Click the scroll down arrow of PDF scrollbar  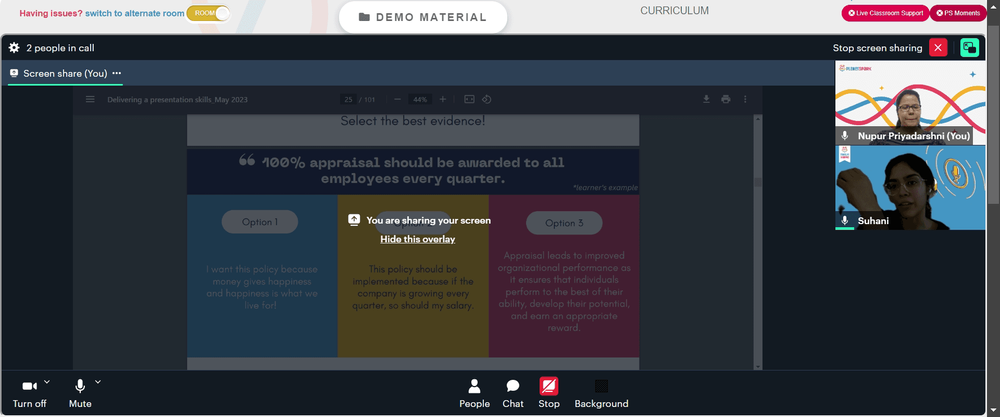758,366
